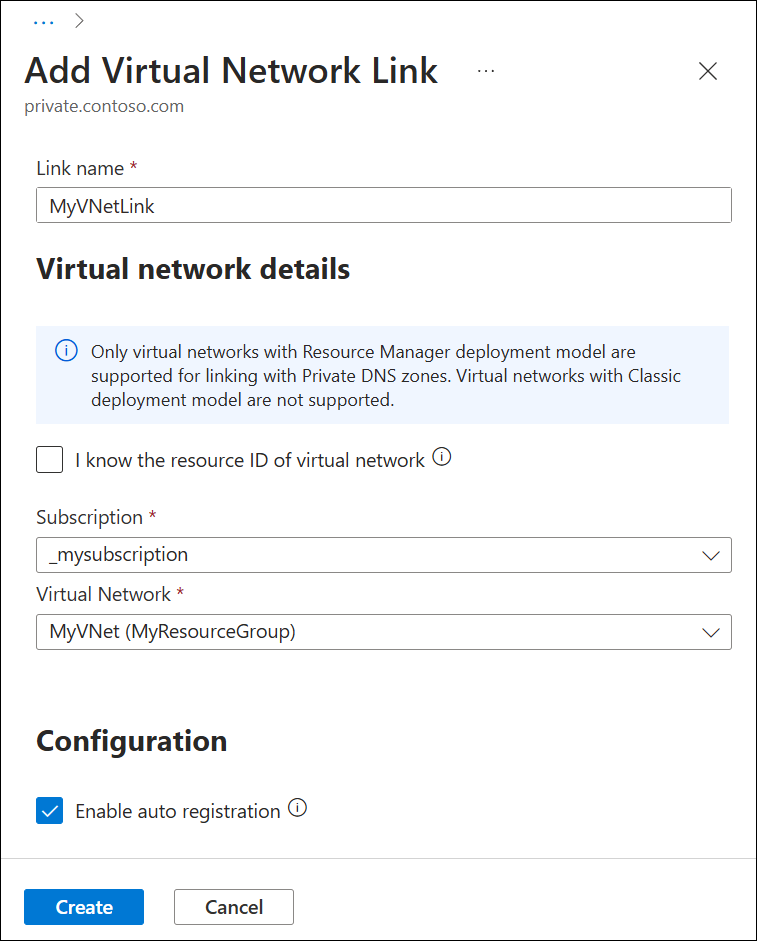Select the _mysubscription value

[x=384, y=555]
